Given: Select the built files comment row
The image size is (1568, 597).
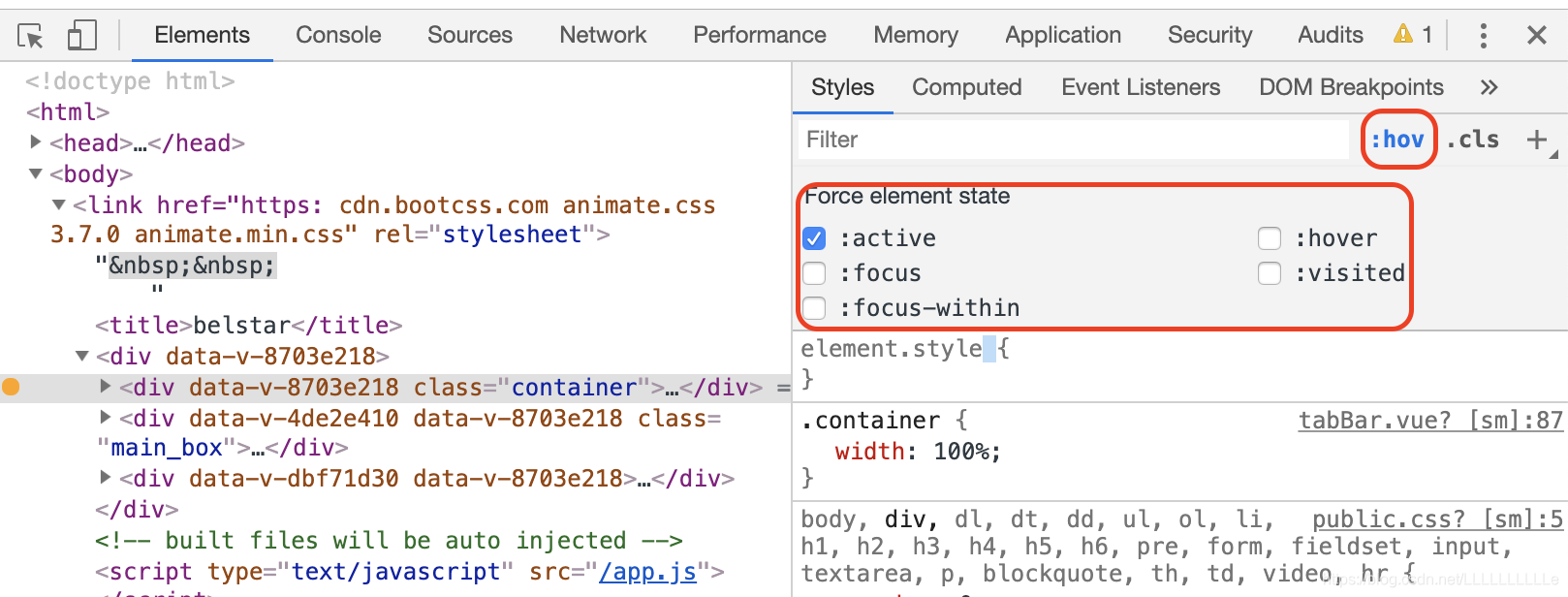Looking at the screenshot, I should (x=389, y=540).
